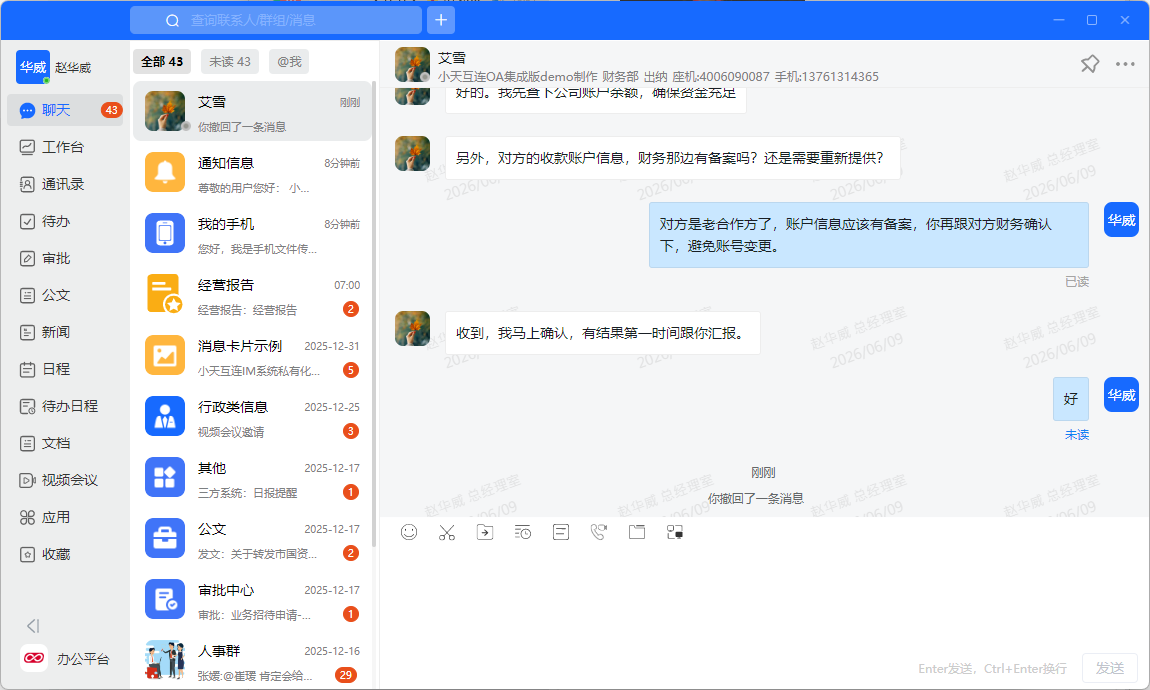Click the blue message 对方是老合作方了
This screenshot has width=1150, height=690.
point(868,235)
